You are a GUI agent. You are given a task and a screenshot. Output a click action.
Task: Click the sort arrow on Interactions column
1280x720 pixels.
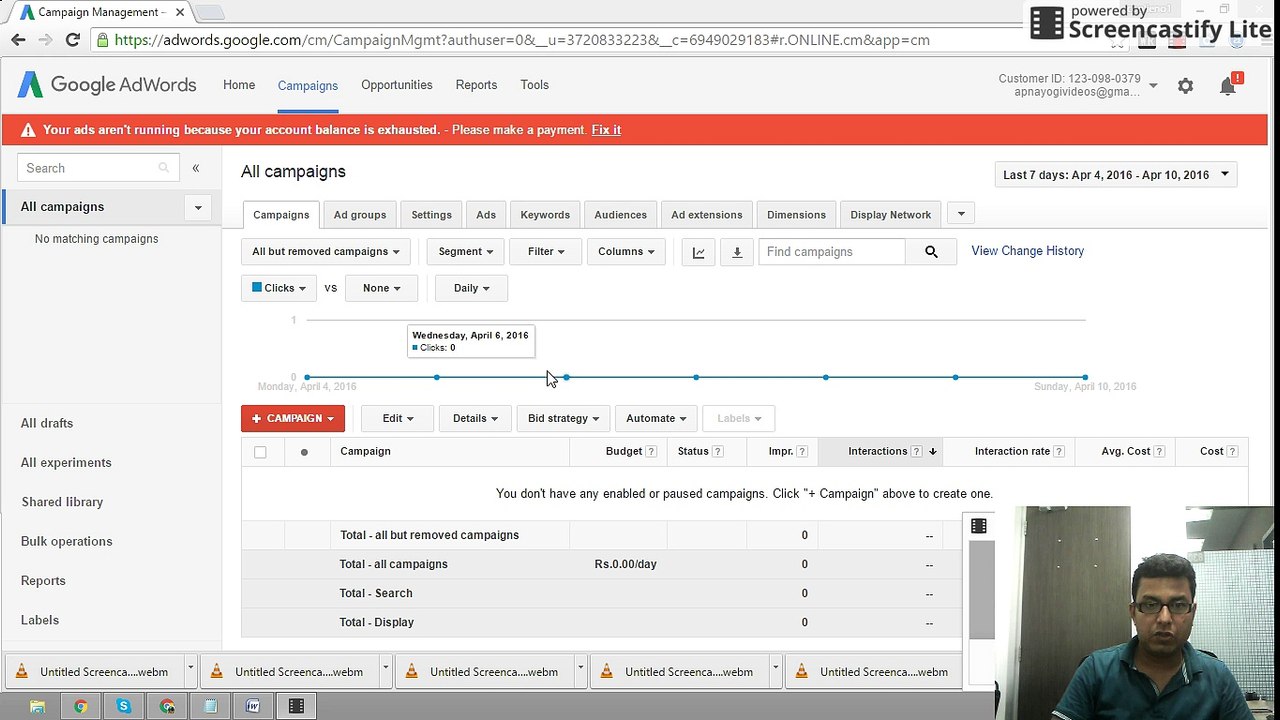(932, 452)
